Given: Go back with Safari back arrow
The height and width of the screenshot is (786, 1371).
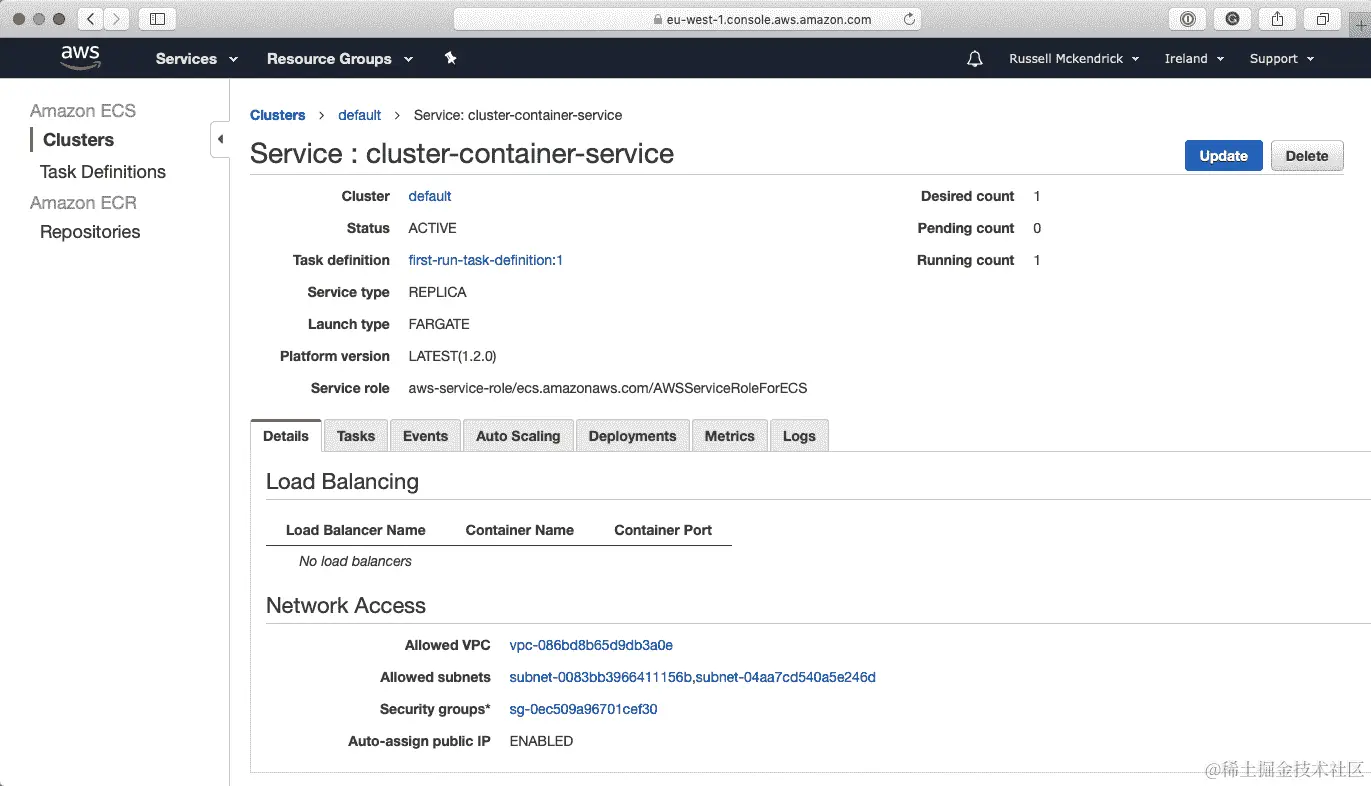Looking at the screenshot, I should click(x=90, y=19).
